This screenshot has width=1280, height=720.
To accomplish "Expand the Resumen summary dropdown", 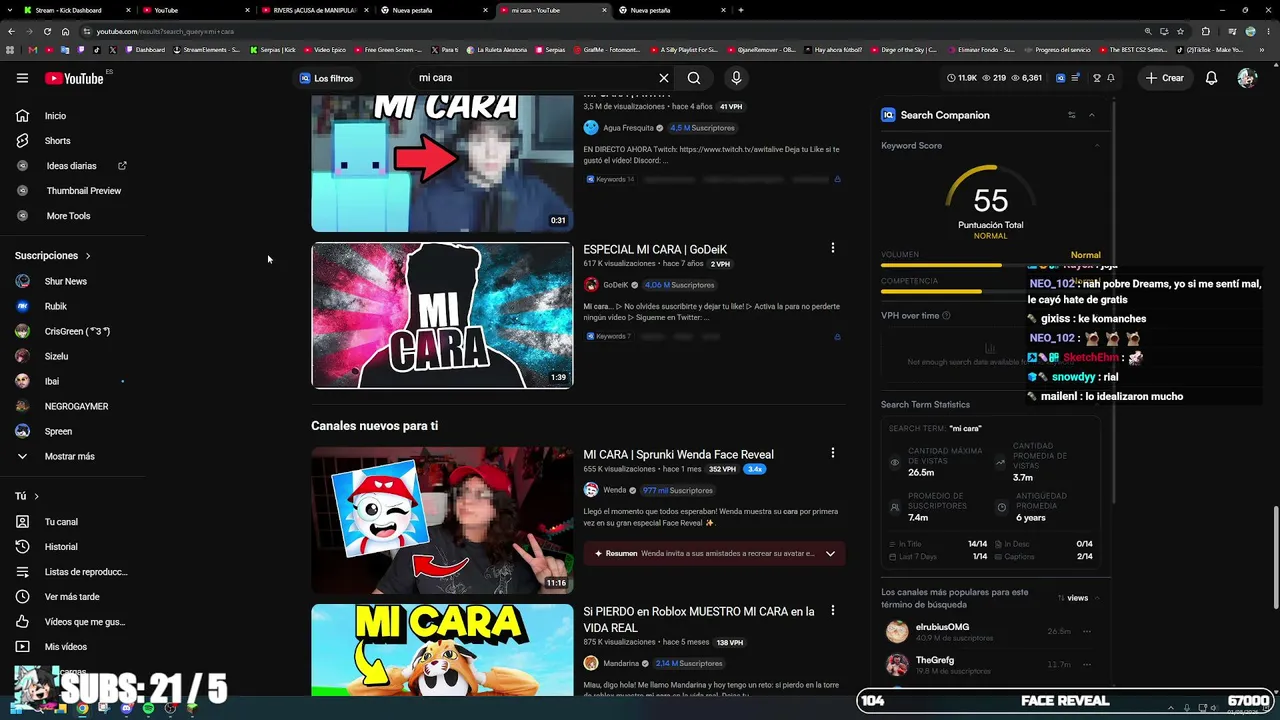I will pyautogui.click(x=830, y=553).
